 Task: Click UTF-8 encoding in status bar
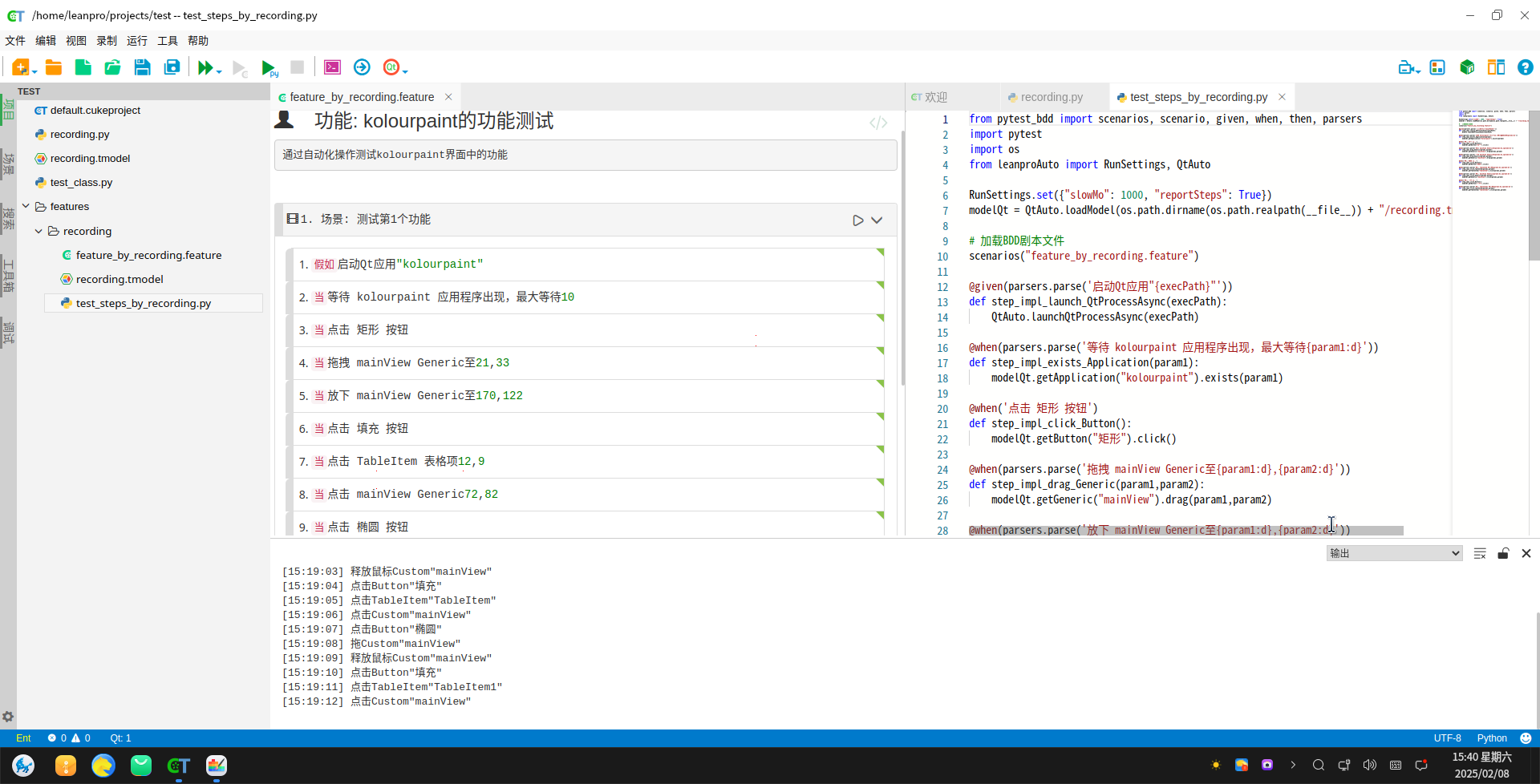[1447, 738]
